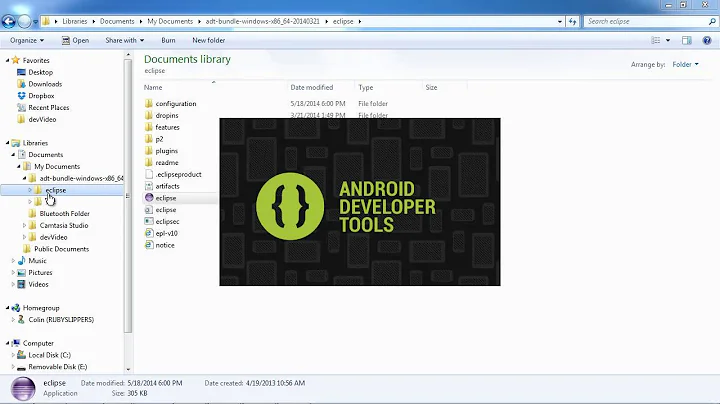Collapse the Favorites section
The image size is (720, 404).
pos(7,60)
